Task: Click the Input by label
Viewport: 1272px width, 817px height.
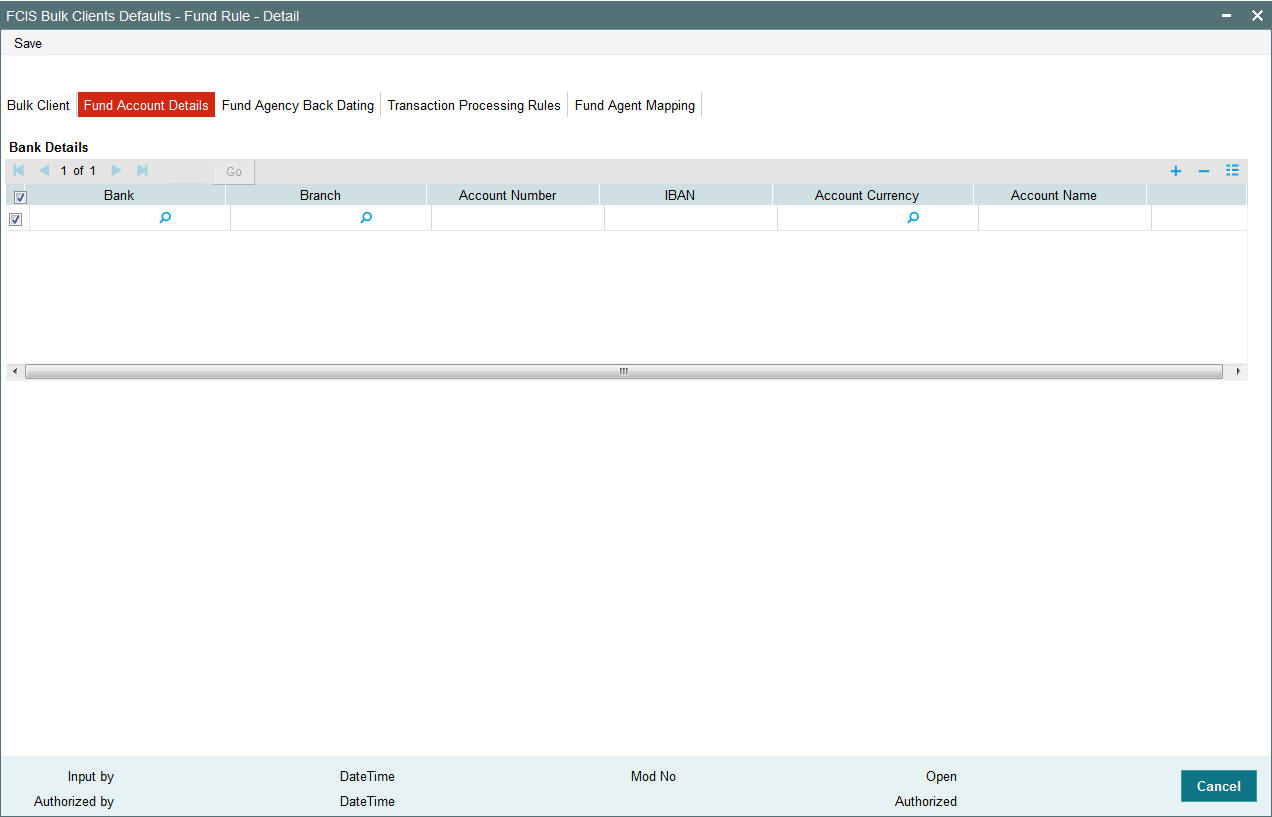Action: [x=91, y=776]
